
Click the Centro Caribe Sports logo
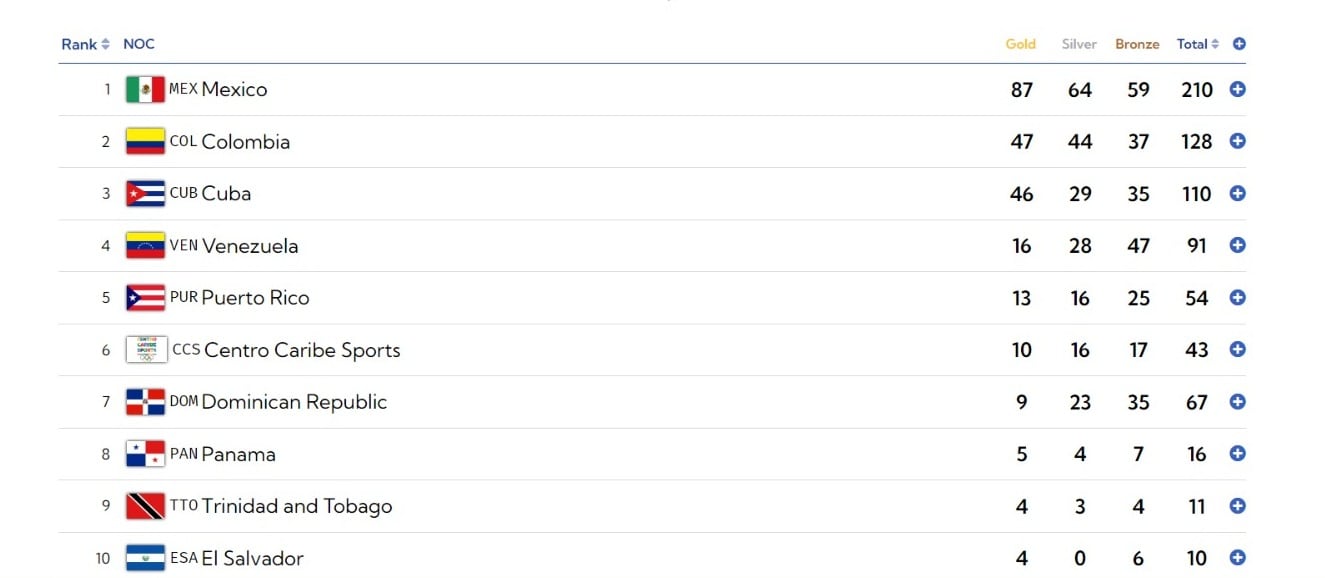pyautogui.click(x=146, y=350)
